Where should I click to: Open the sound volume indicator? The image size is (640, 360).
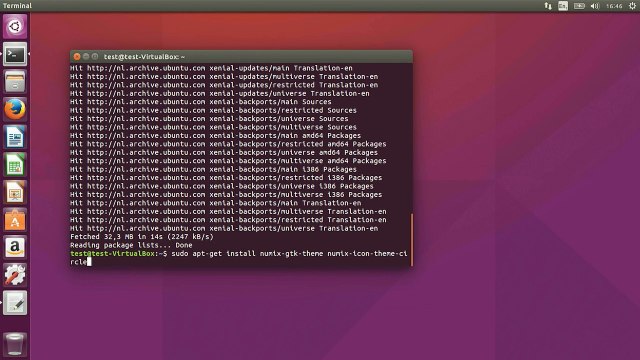[x=595, y=6]
